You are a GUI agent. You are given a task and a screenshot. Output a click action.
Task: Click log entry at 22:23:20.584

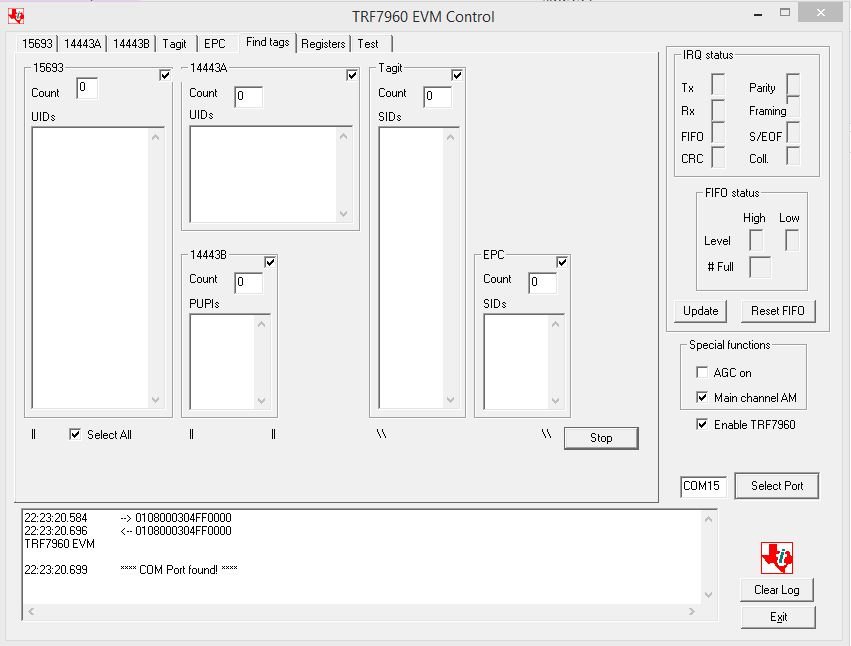[128, 518]
